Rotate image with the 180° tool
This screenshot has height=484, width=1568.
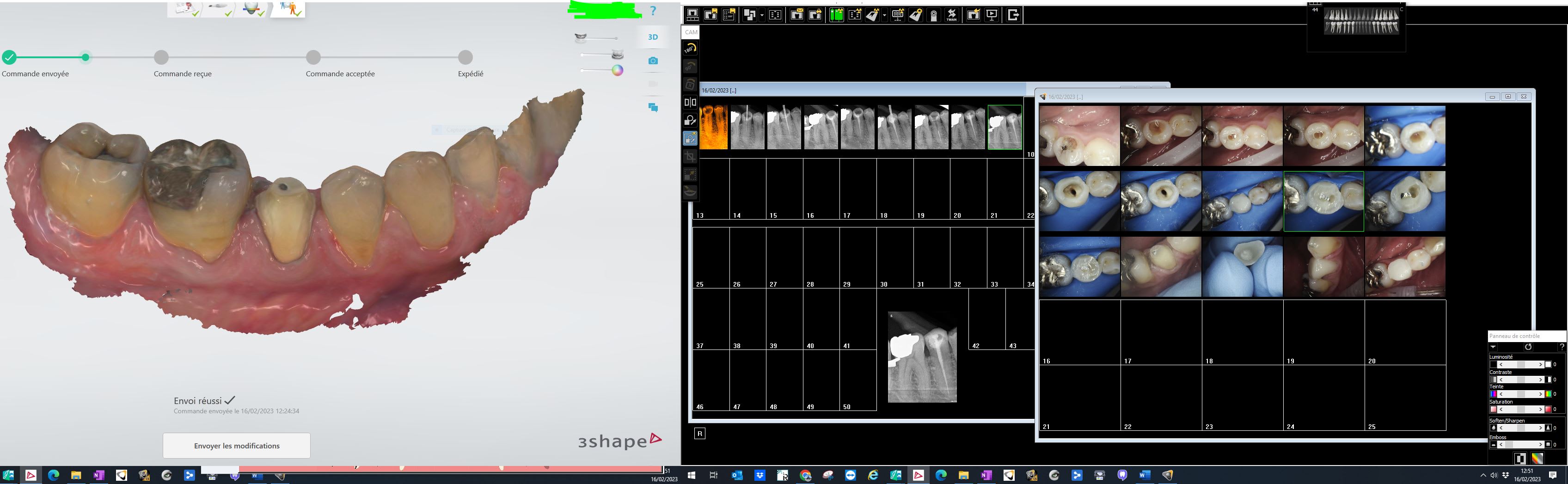tap(690, 49)
